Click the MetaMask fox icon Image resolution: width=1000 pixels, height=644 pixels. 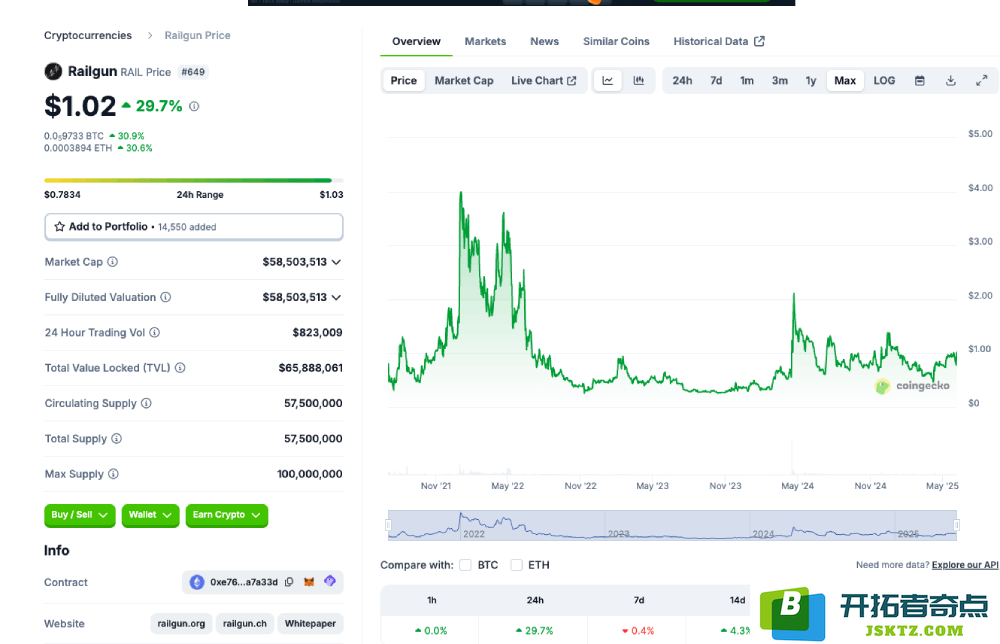tap(309, 582)
